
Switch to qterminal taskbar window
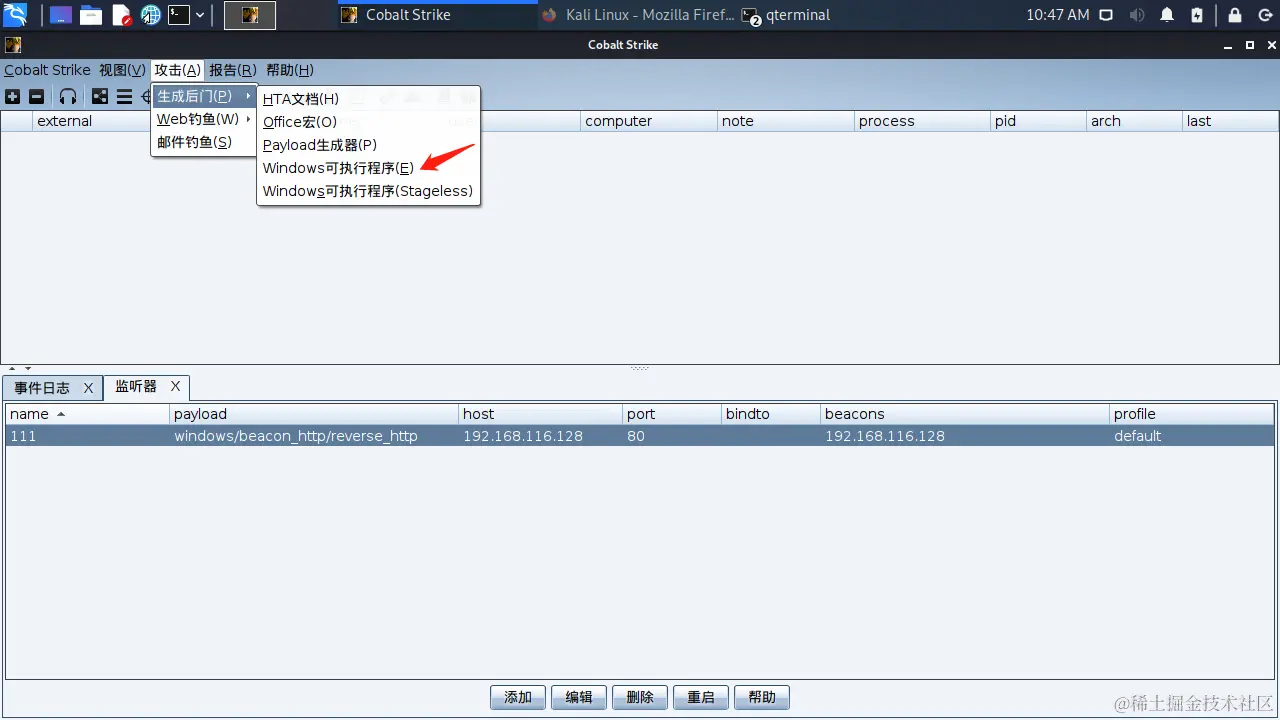coord(786,15)
